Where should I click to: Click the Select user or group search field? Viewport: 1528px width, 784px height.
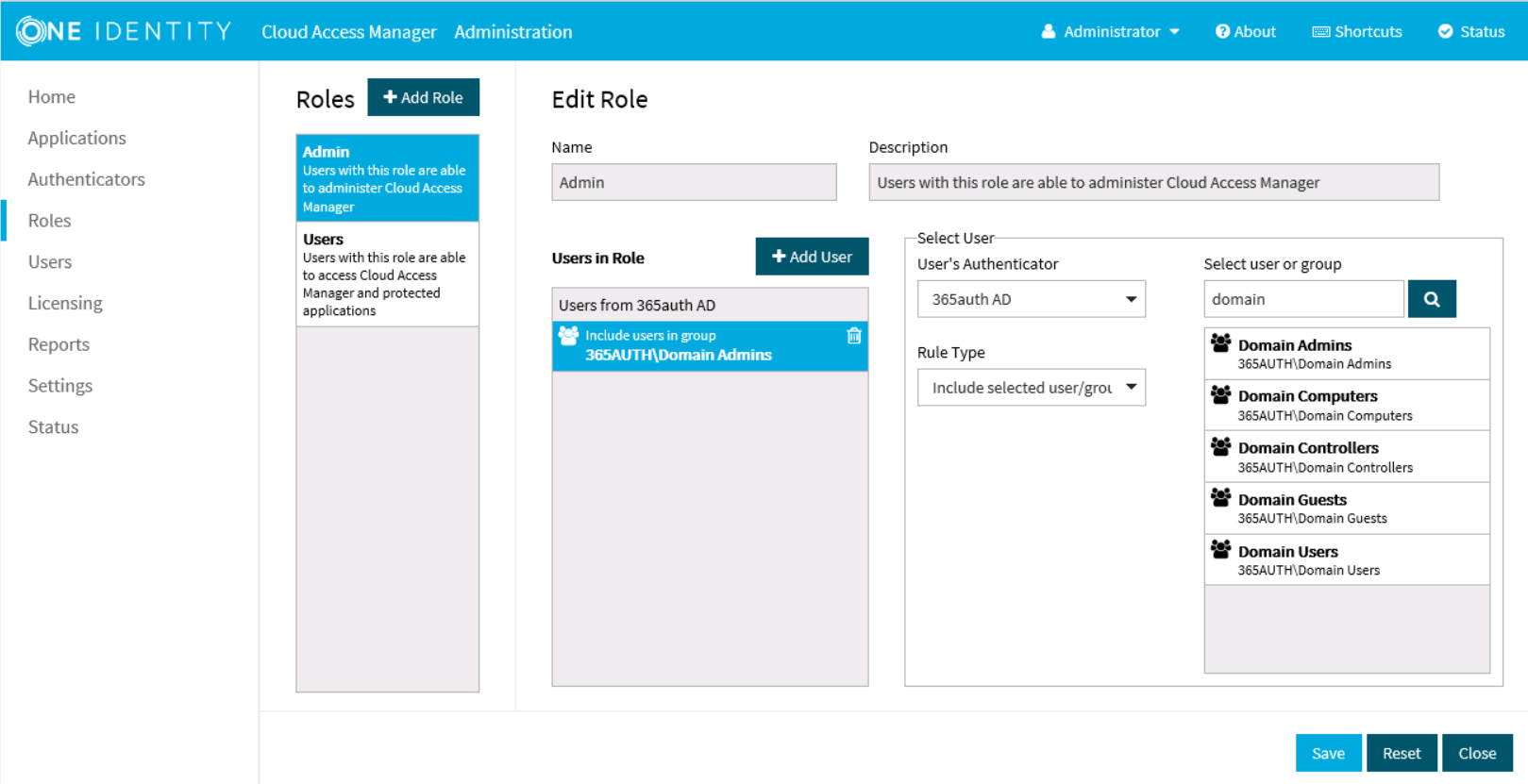point(1303,299)
